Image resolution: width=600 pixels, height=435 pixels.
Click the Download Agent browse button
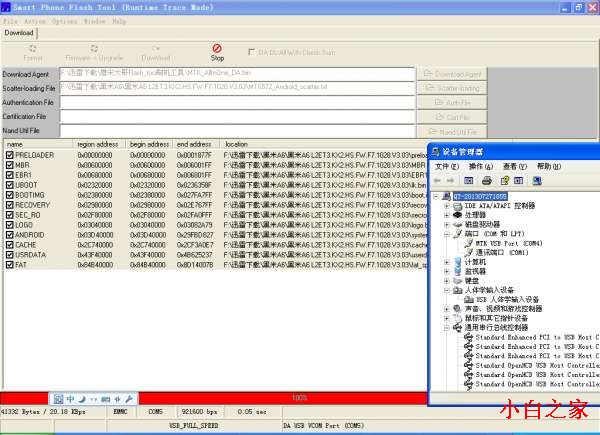point(452,74)
